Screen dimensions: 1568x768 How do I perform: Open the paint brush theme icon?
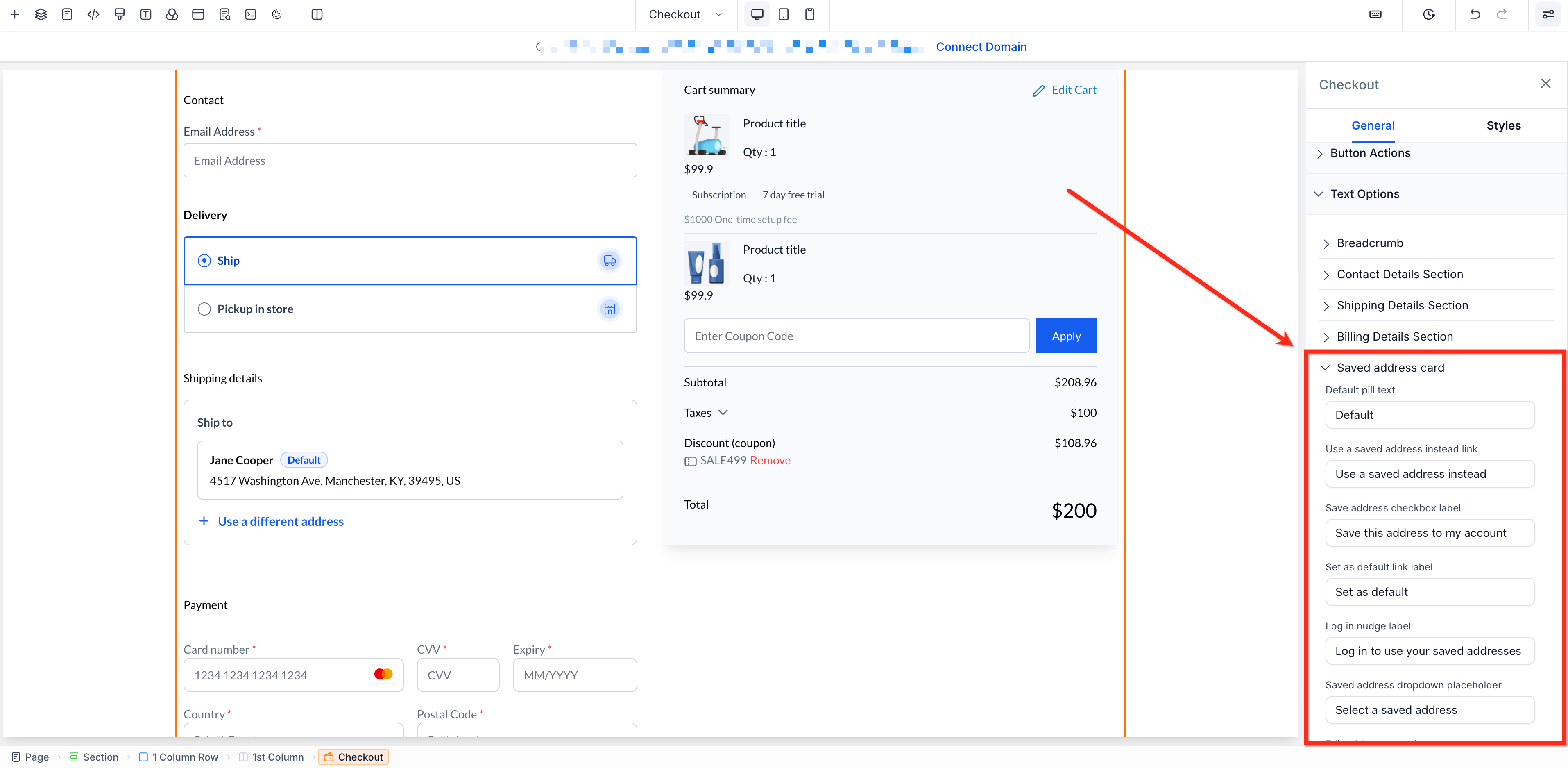coord(119,14)
